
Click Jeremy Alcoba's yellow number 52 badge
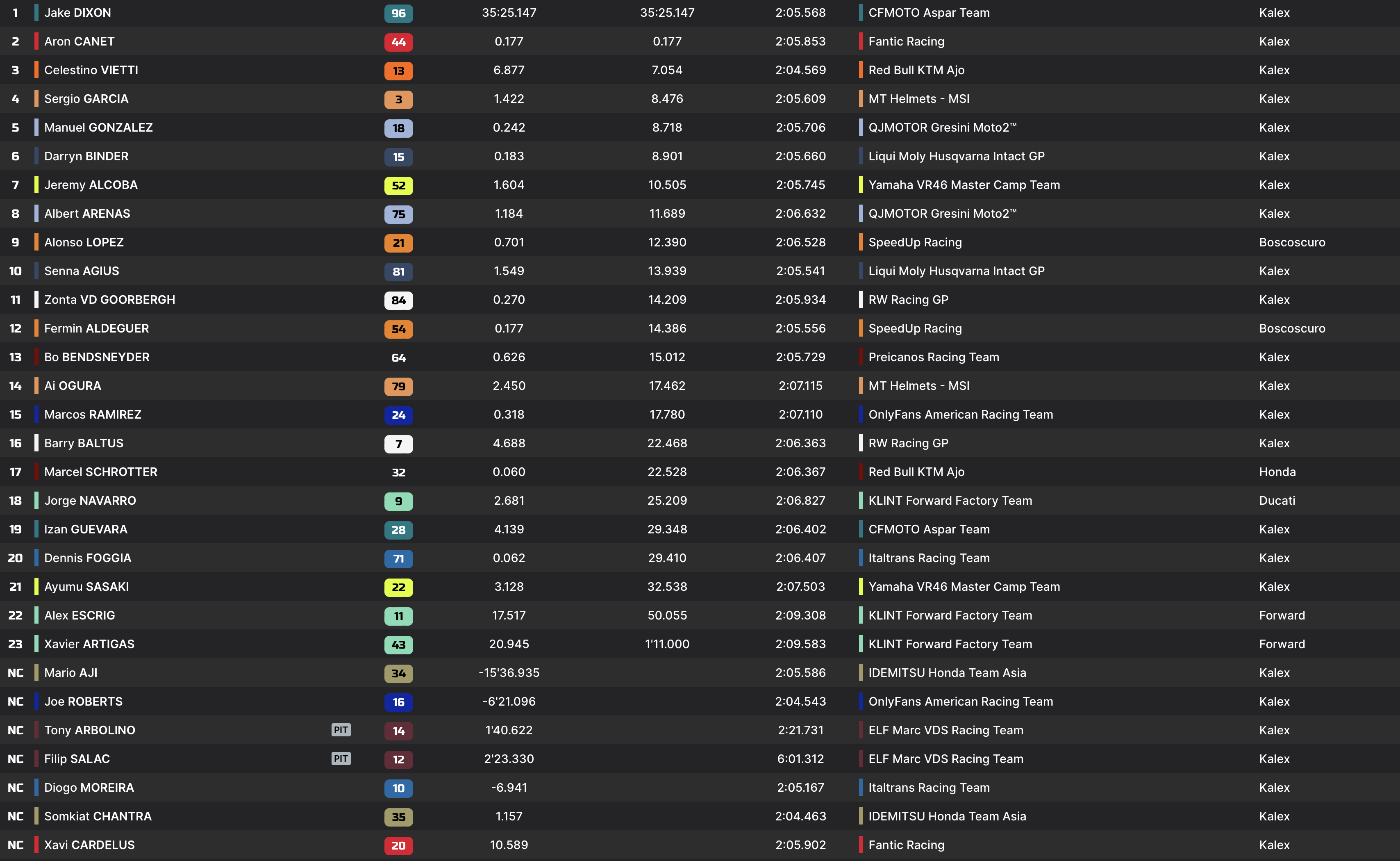pyautogui.click(x=398, y=185)
